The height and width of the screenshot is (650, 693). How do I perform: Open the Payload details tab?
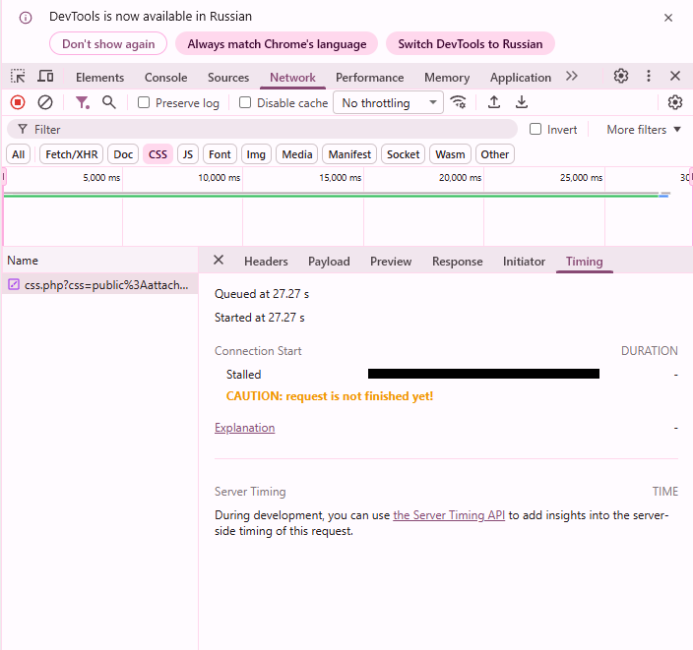point(329,261)
